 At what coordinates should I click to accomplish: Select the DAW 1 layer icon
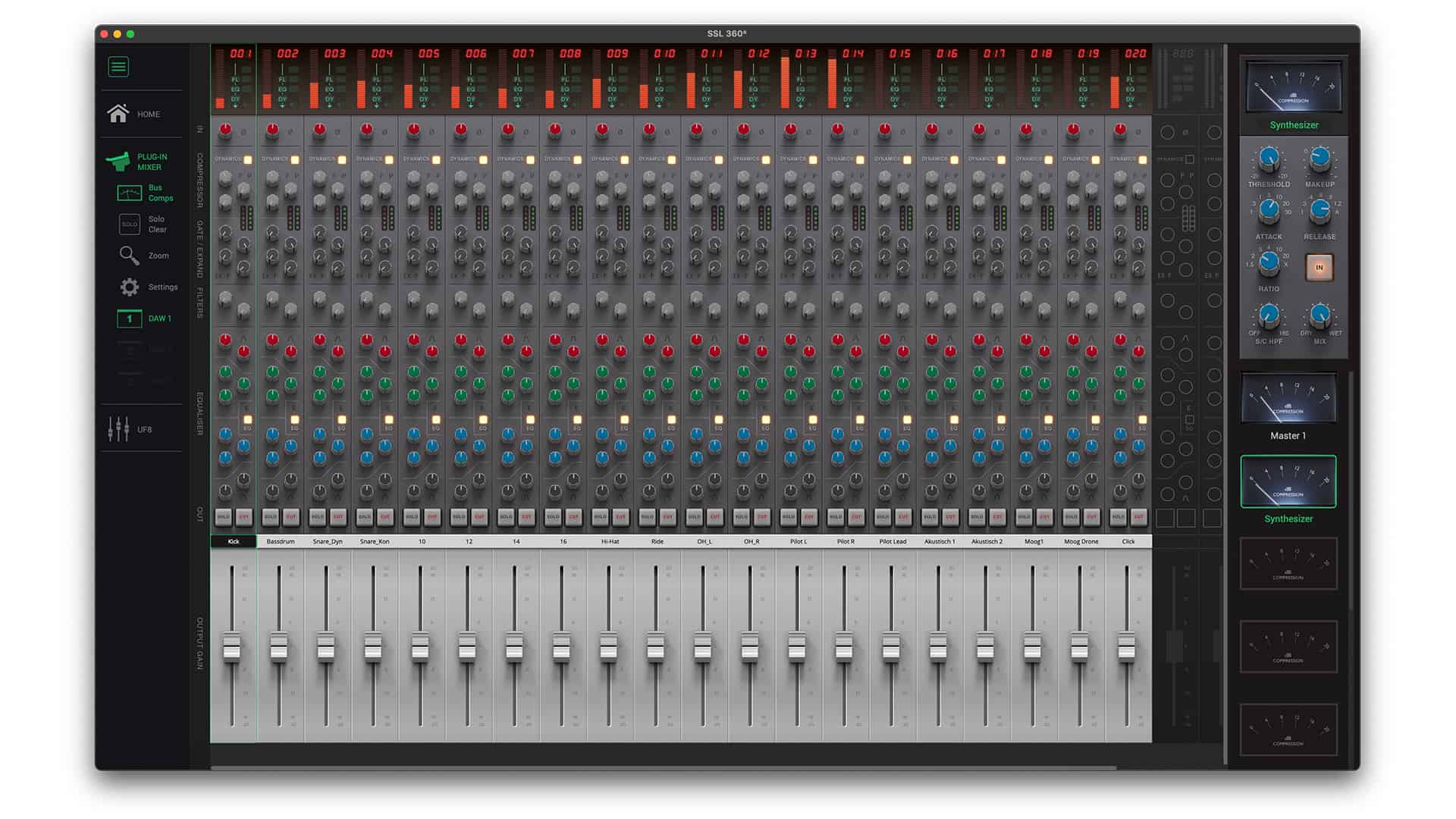130,318
